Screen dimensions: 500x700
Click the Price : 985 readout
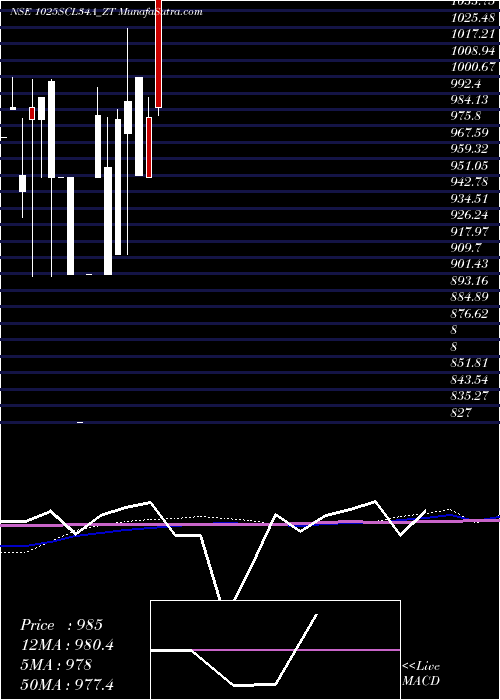(62, 625)
